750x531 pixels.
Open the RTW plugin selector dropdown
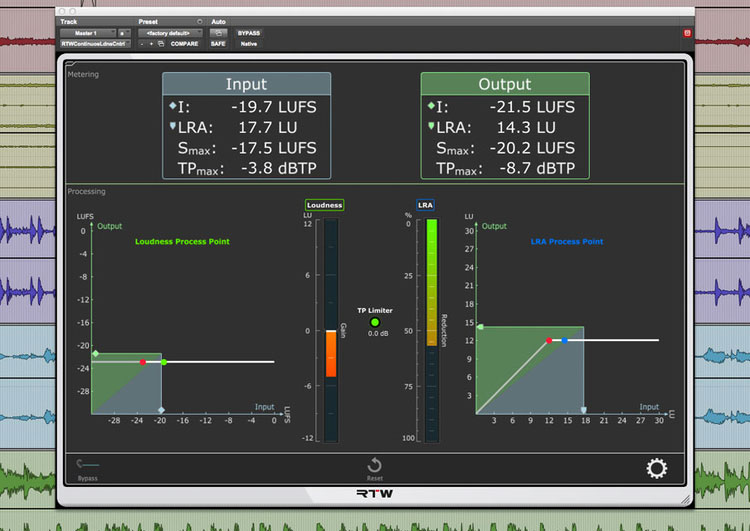94,44
